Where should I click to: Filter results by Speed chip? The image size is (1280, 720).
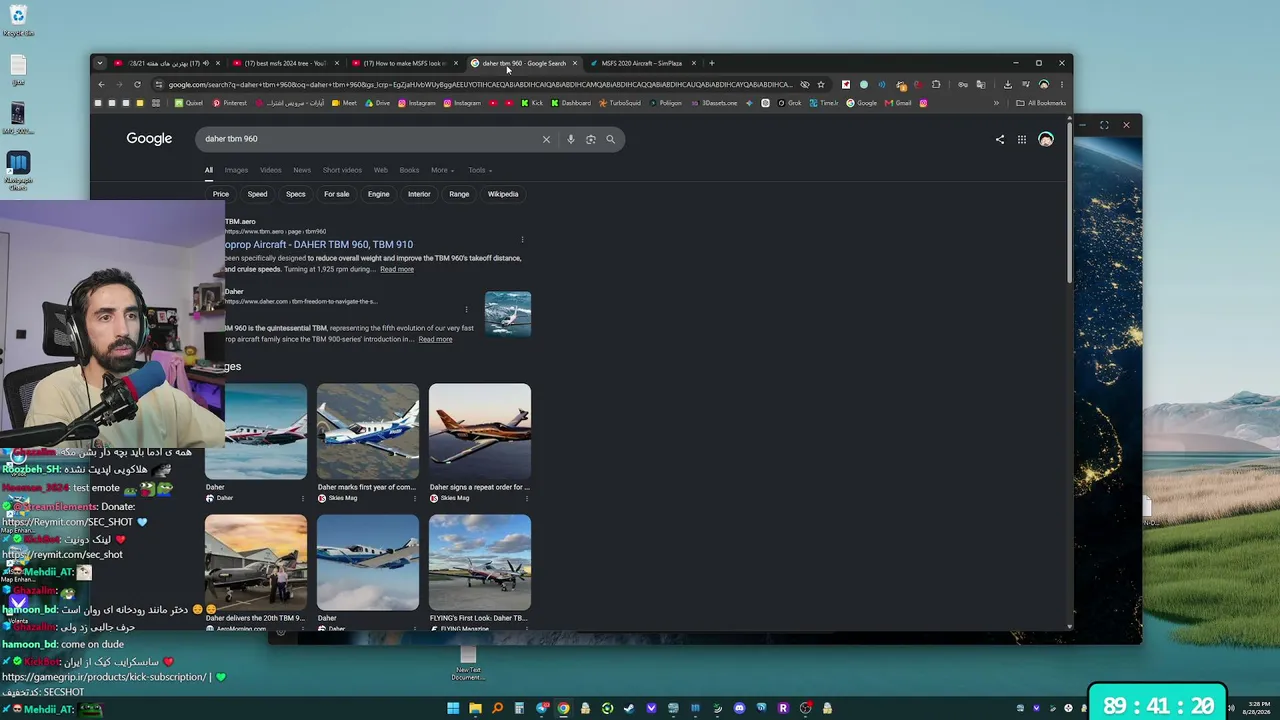(257, 194)
